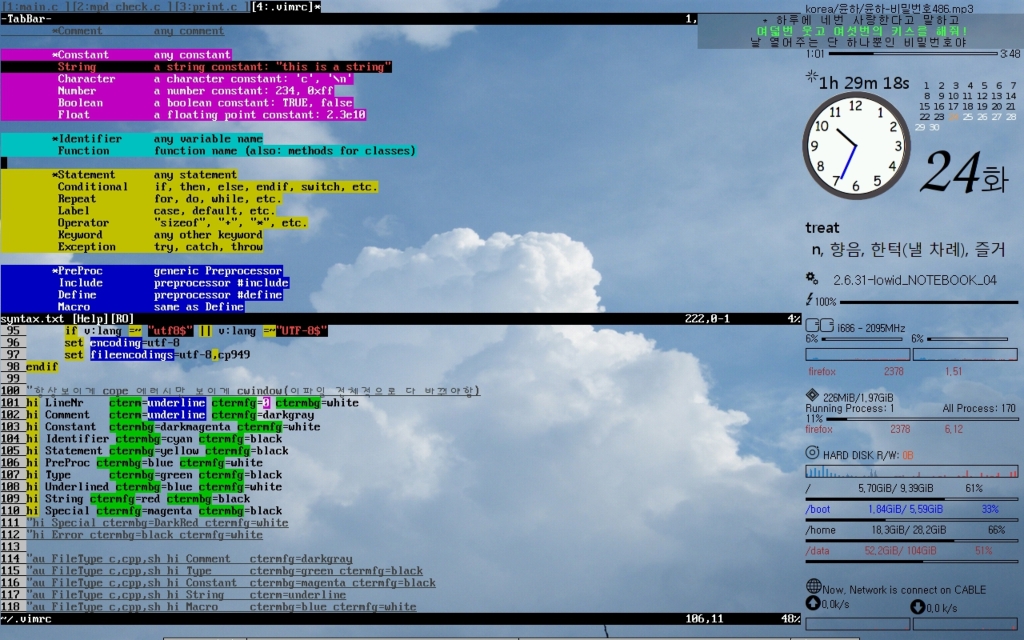This screenshot has width=1024, height=640.
Task: Click the sun icon beside uptime
Action: point(812,77)
